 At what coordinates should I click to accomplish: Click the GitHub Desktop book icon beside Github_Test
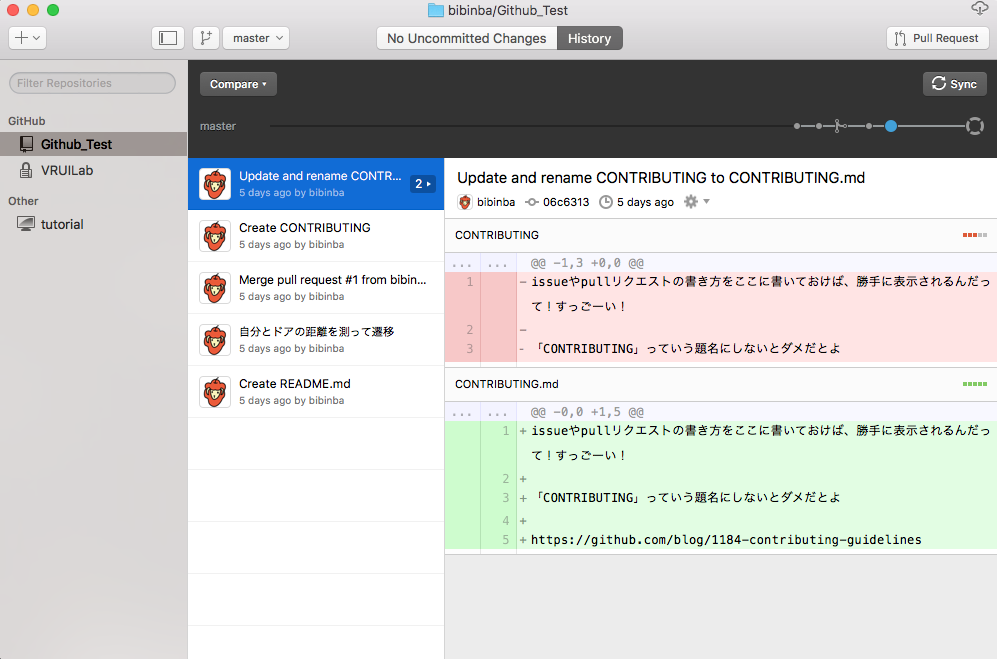tap(26, 144)
